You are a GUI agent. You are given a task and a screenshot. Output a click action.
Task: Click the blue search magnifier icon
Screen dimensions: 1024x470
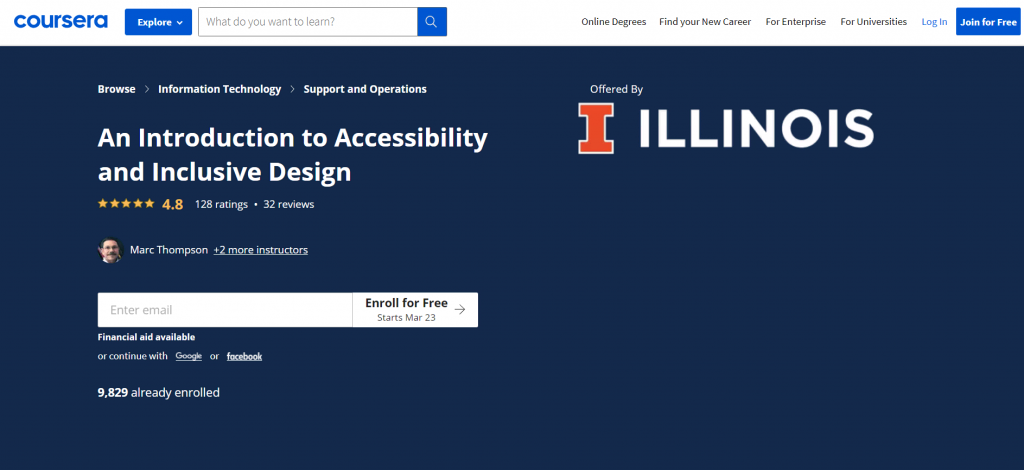(432, 22)
